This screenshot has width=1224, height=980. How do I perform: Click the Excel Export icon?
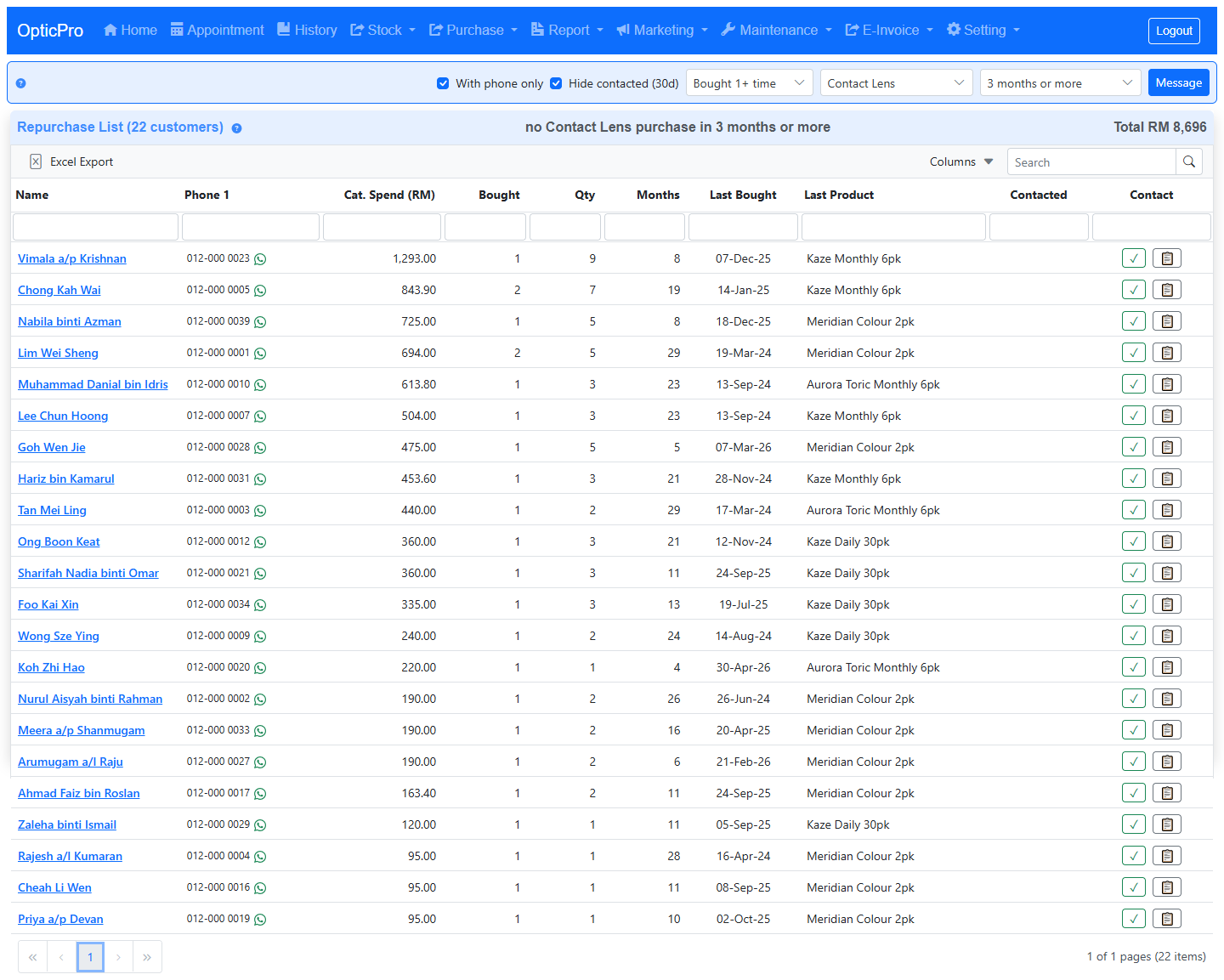[x=36, y=161]
